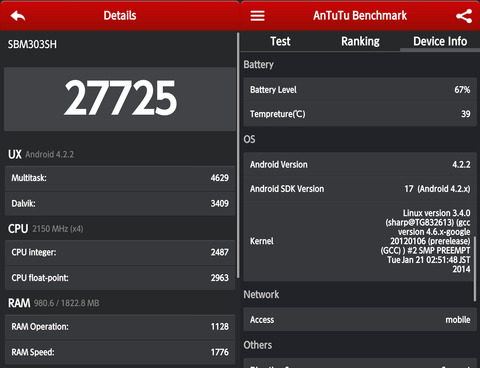Image resolution: width=480 pixels, height=368 pixels.
Task: Select the Kernel information row
Action: [x=360, y=241]
